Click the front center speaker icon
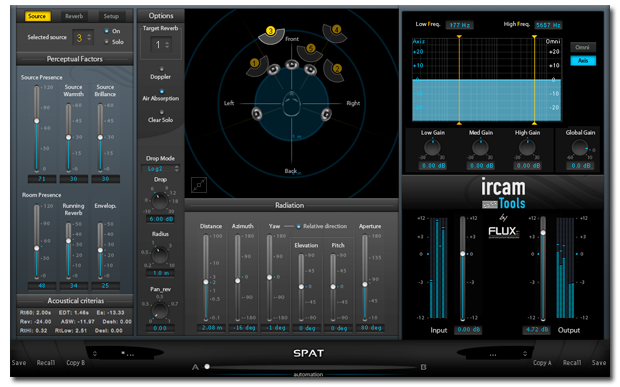The height and width of the screenshot is (387, 620). click(292, 64)
